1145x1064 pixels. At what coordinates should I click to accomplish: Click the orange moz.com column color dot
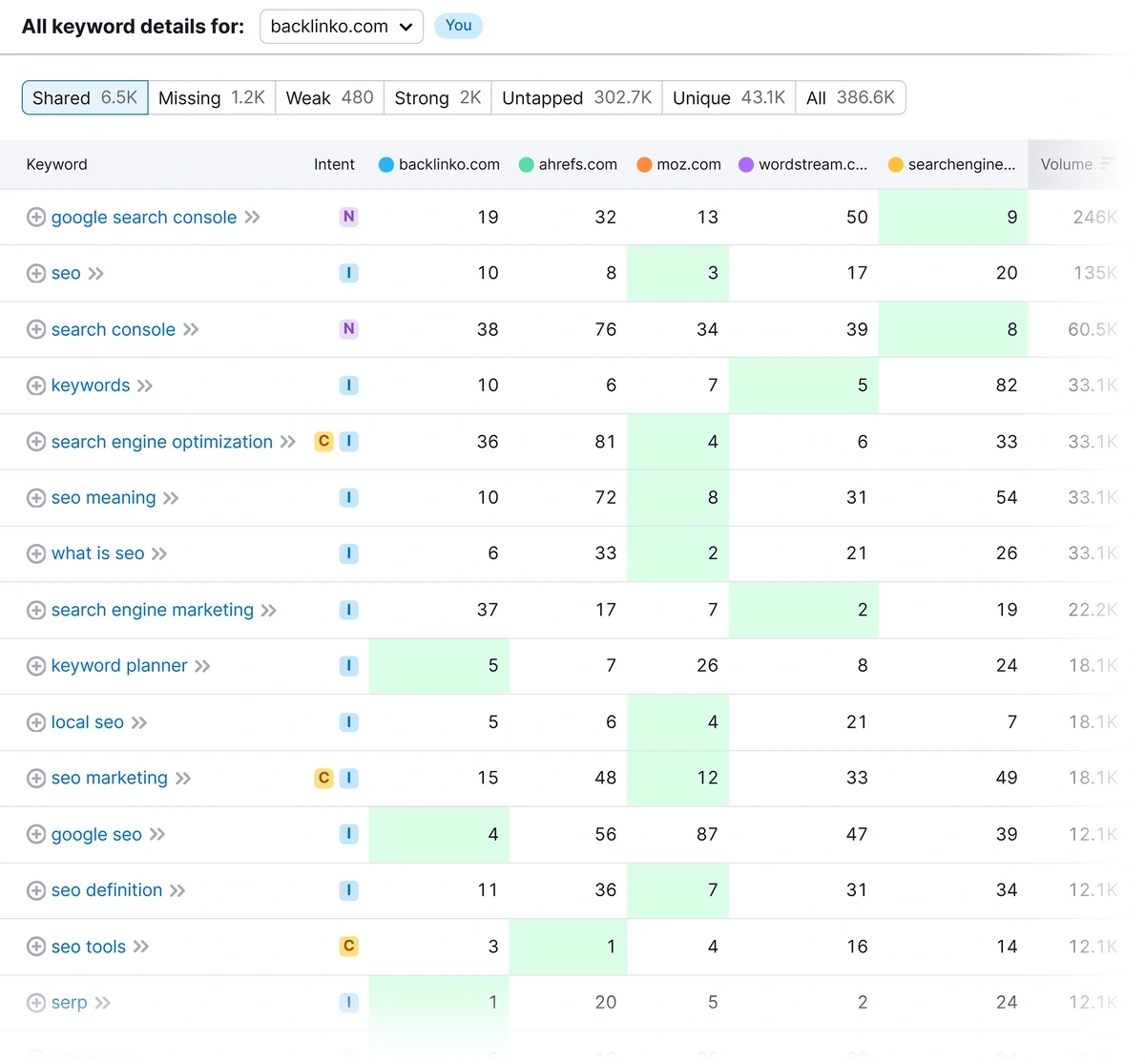(644, 164)
